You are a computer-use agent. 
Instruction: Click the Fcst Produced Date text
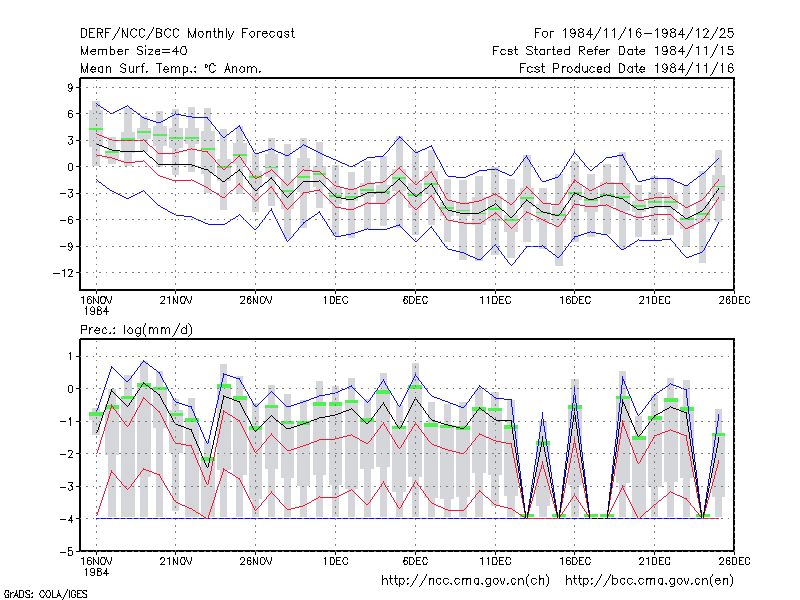point(627,68)
